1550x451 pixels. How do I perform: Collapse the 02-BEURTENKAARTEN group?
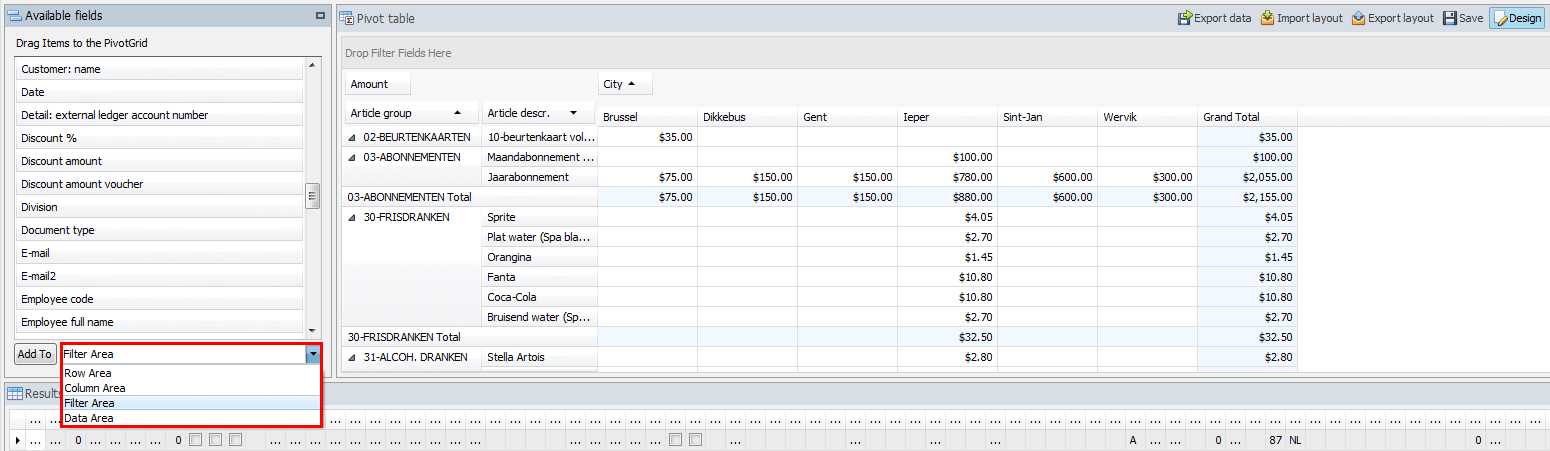pos(352,137)
